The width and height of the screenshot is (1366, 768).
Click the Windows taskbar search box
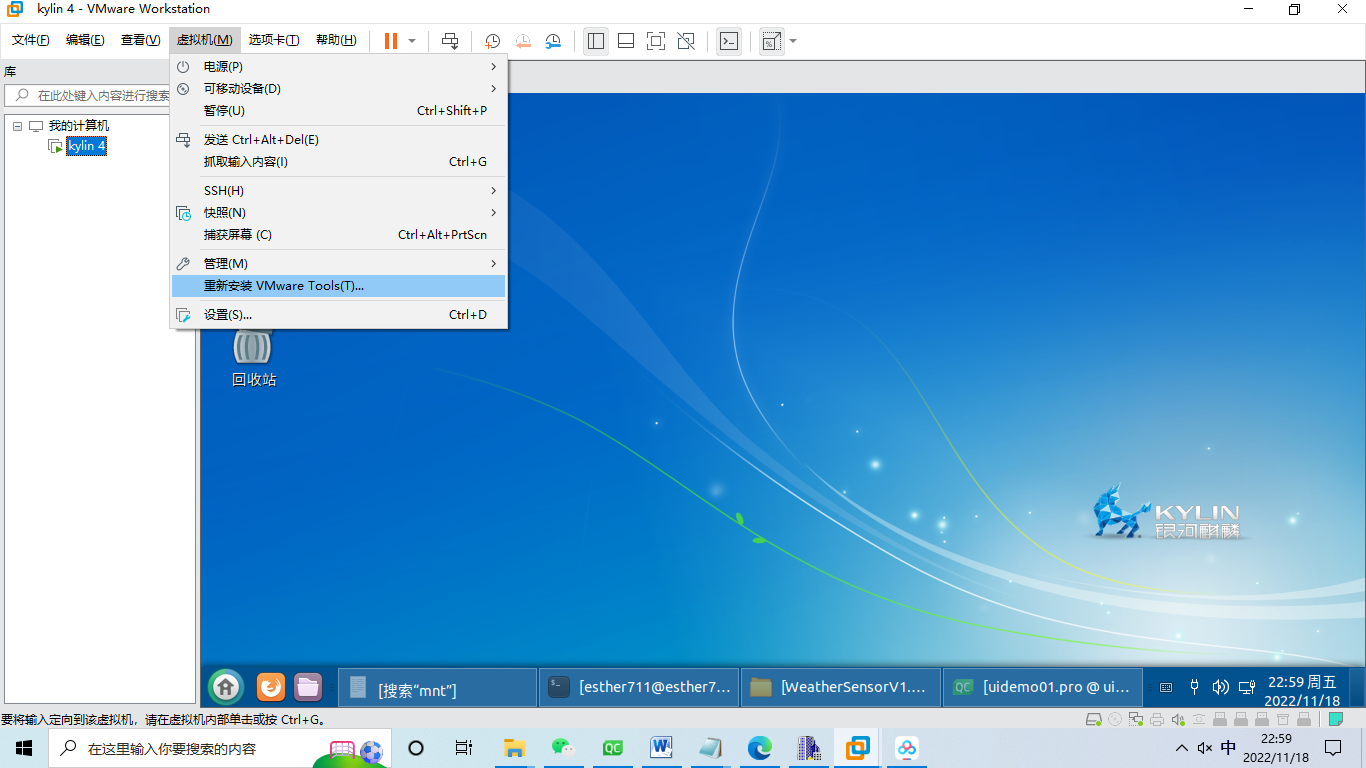click(218, 748)
